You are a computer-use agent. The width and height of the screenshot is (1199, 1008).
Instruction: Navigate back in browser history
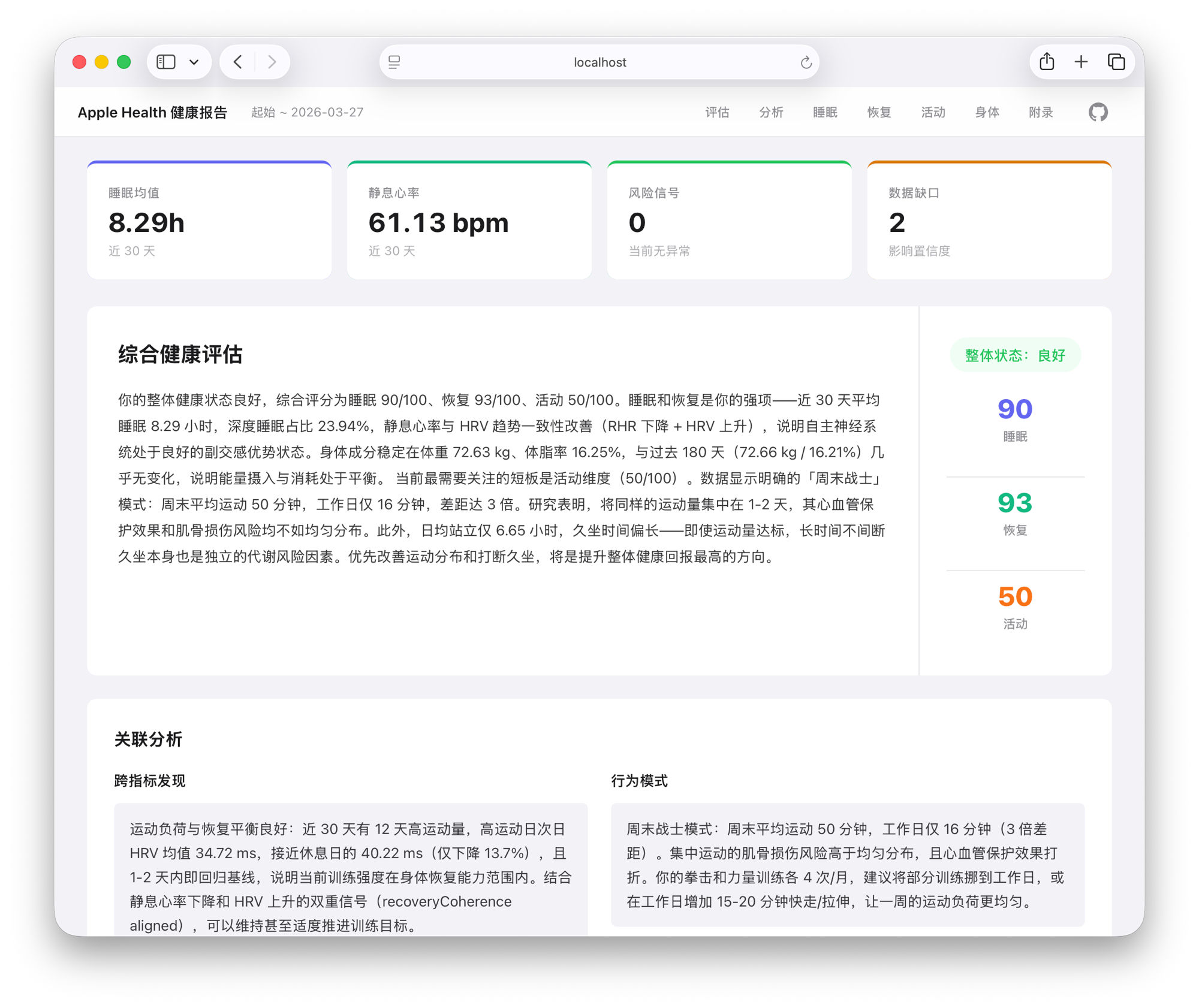click(x=237, y=62)
